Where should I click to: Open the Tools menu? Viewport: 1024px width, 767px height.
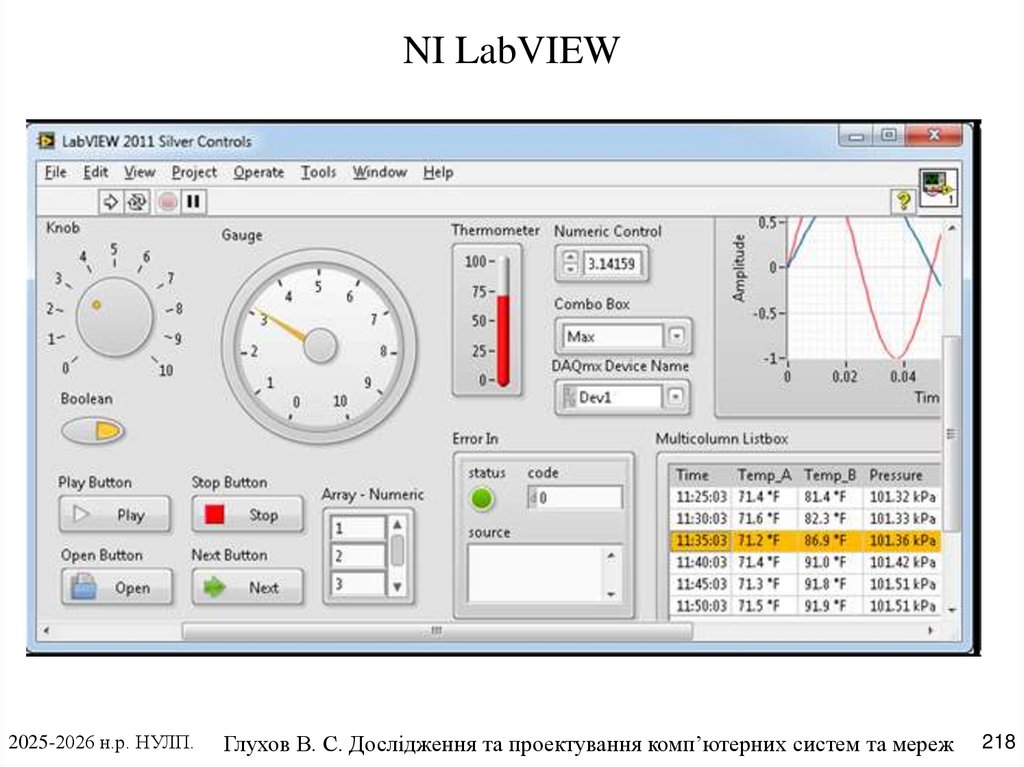[317, 172]
